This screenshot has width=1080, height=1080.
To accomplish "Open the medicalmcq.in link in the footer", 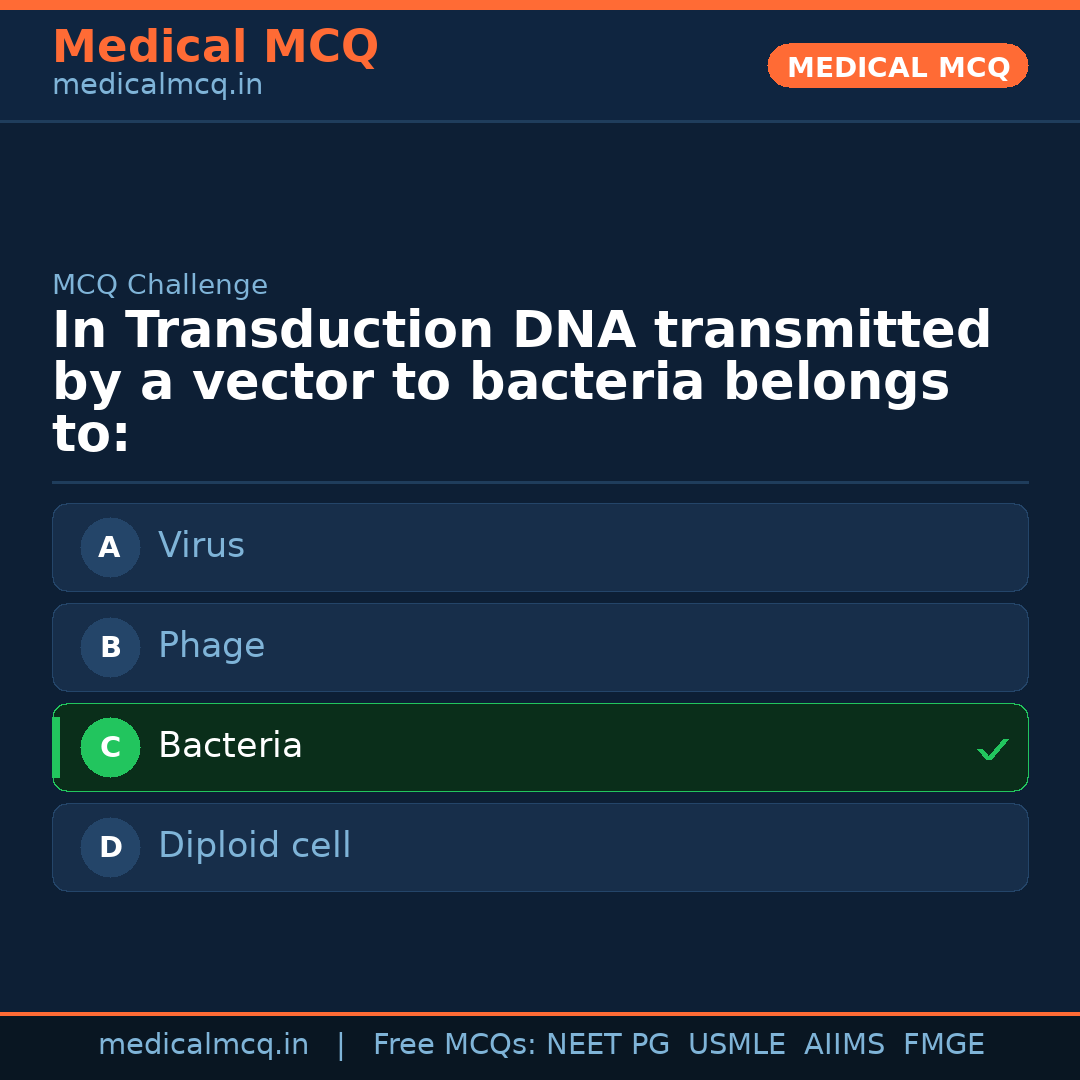I will tap(203, 1045).
